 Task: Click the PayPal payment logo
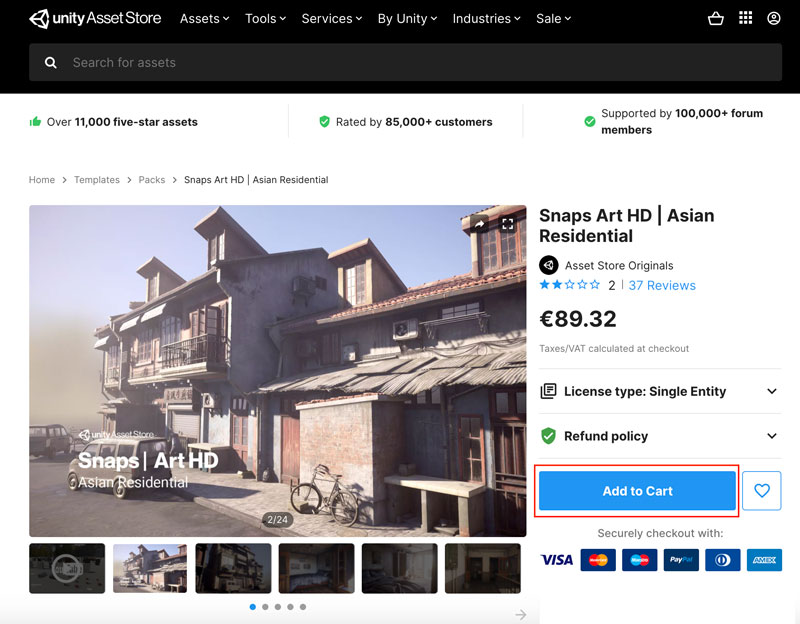681,560
